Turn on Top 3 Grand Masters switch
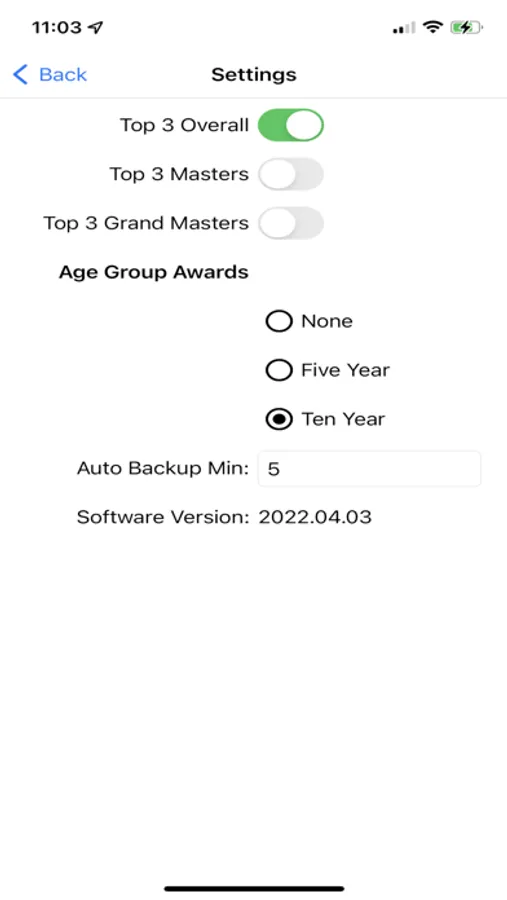 click(x=291, y=223)
